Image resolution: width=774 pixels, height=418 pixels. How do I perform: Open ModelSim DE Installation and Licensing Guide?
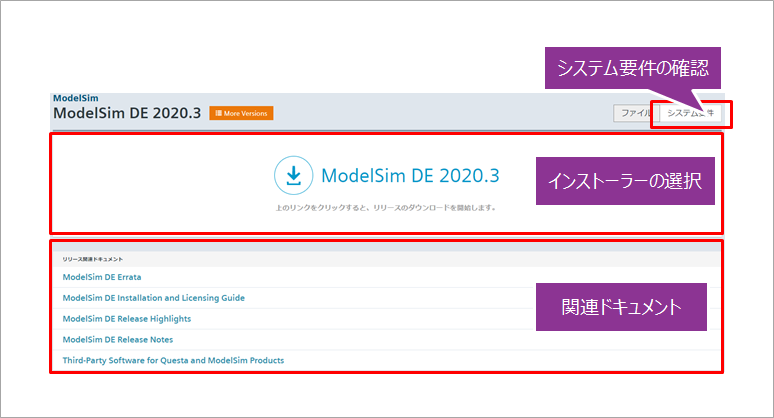(x=153, y=298)
